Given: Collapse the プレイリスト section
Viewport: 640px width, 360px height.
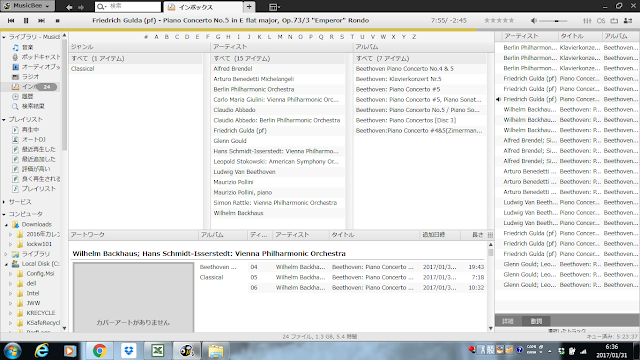Looking at the screenshot, I should 4,120.
